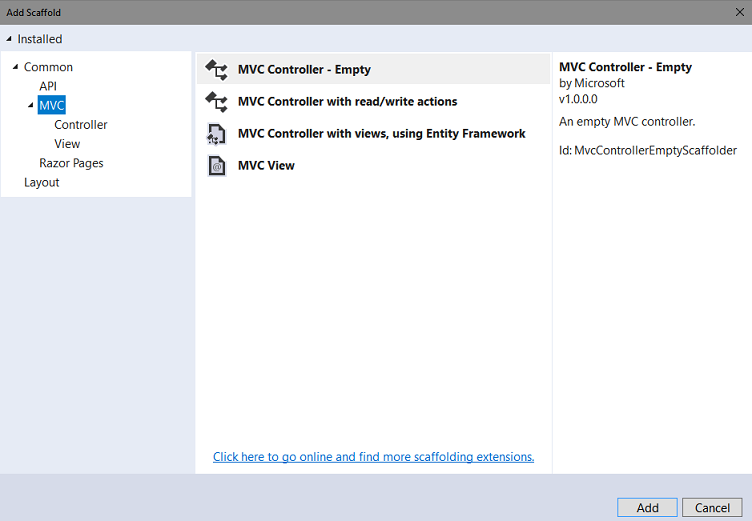Click the Cancel button

tap(712, 508)
